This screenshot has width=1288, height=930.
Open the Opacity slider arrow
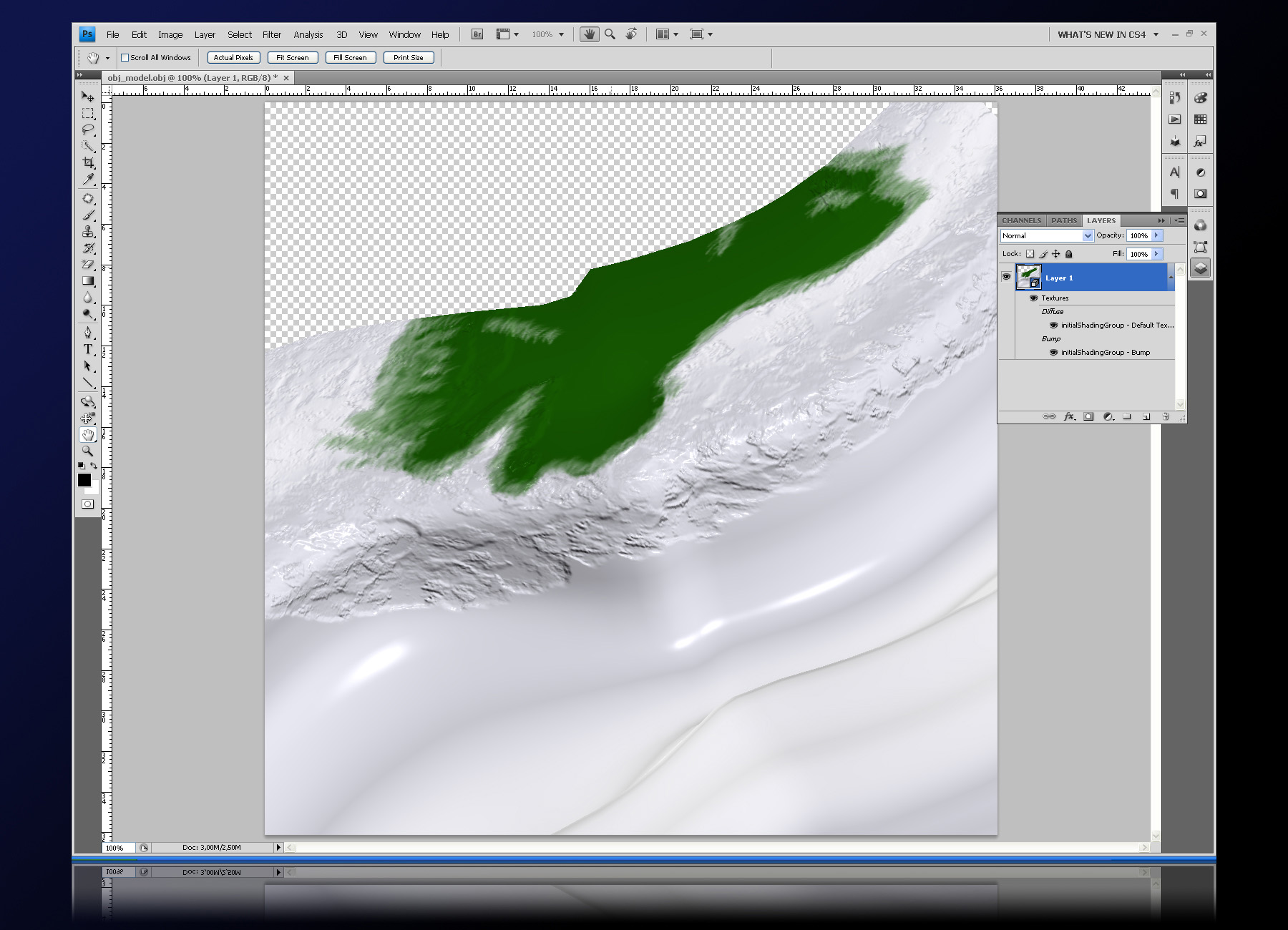[1156, 235]
